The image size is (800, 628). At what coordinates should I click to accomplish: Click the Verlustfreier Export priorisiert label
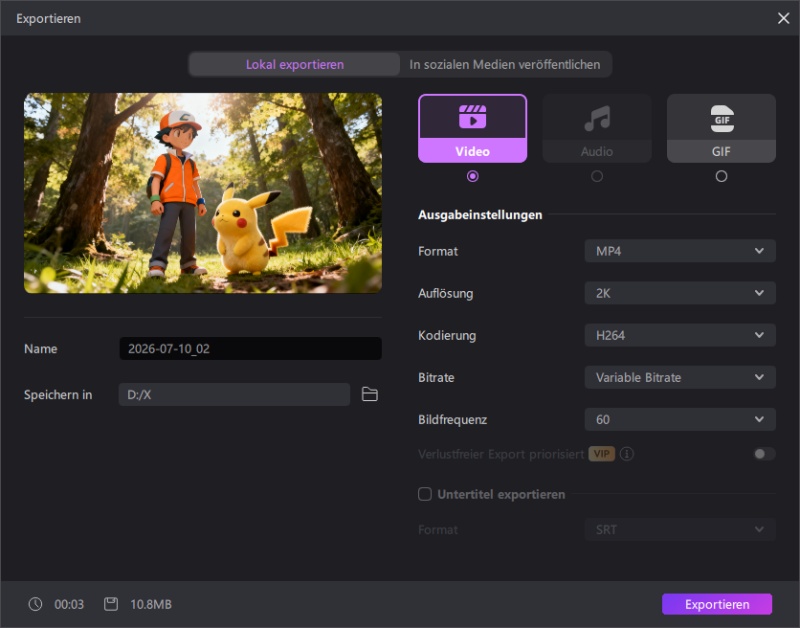coord(501,454)
